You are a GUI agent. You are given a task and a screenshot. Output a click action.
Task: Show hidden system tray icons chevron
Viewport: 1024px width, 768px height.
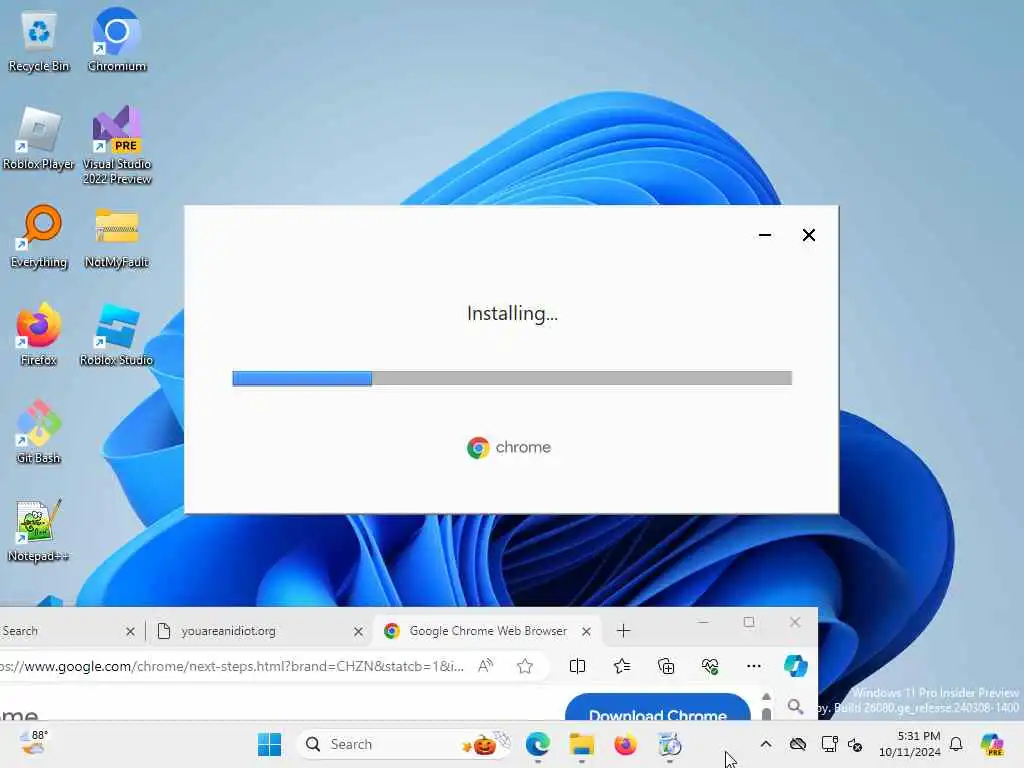click(766, 744)
